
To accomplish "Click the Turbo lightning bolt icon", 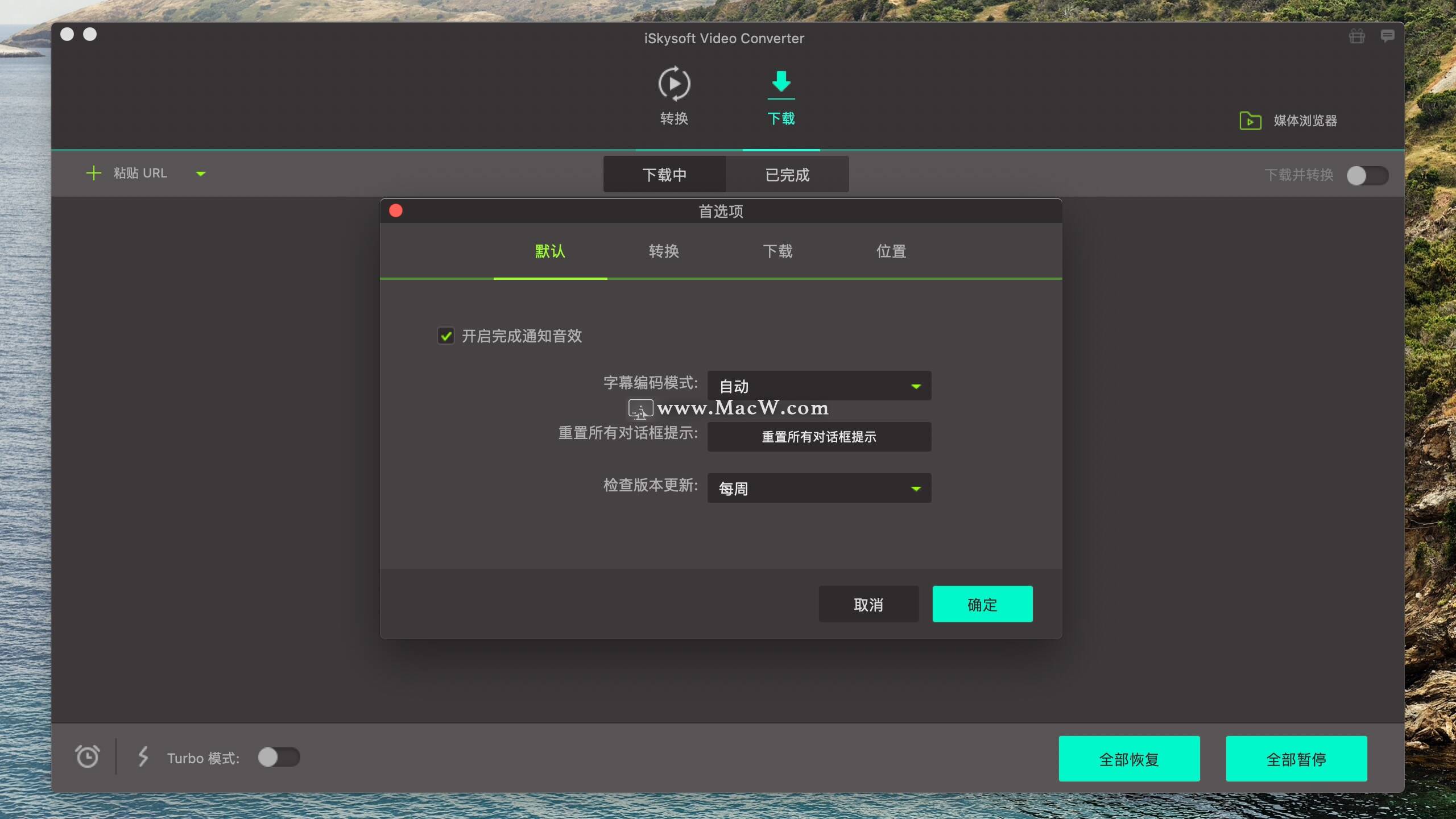I will (x=143, y=757).
